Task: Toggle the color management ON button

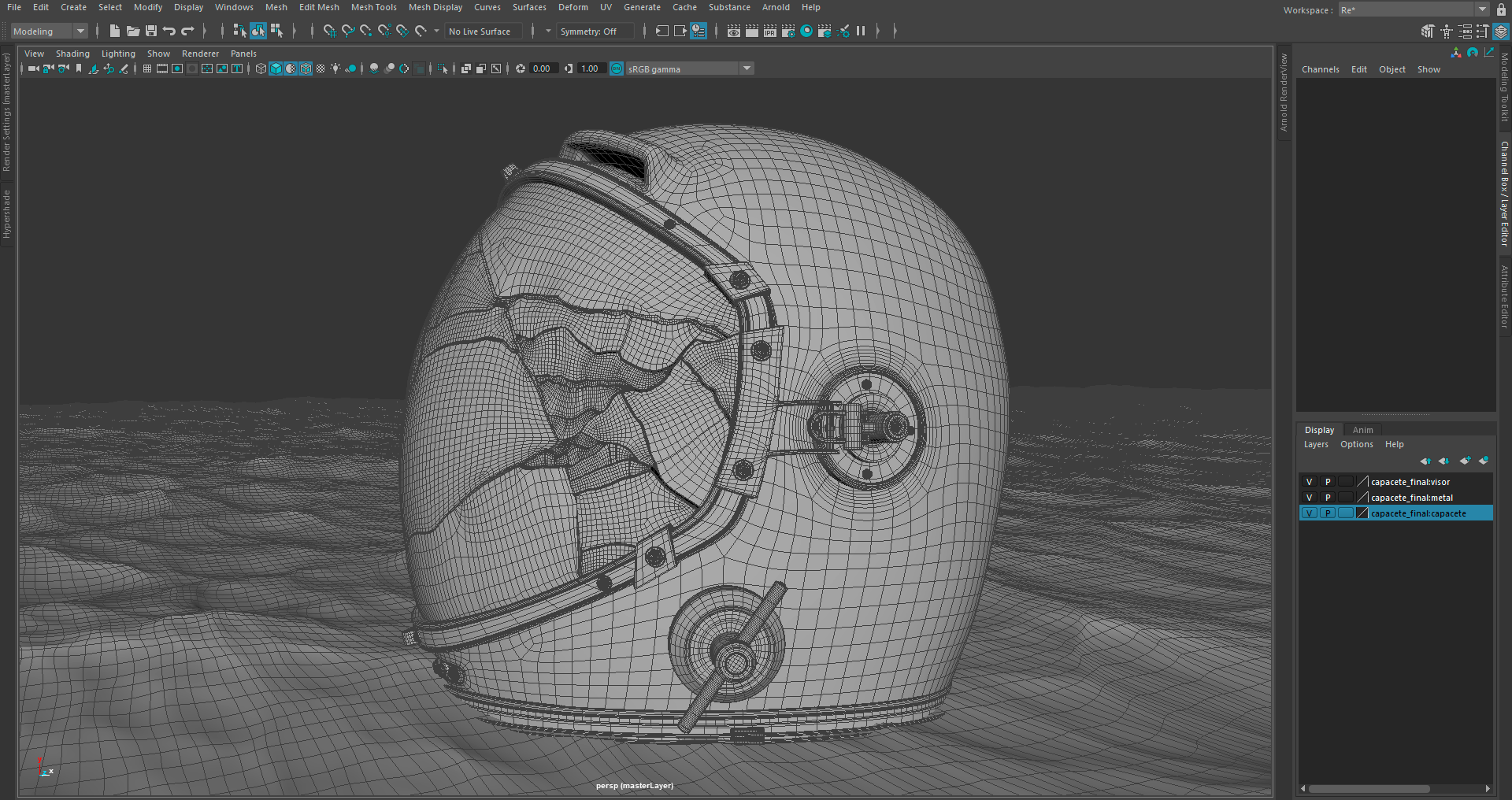Action: click(617, 69)
